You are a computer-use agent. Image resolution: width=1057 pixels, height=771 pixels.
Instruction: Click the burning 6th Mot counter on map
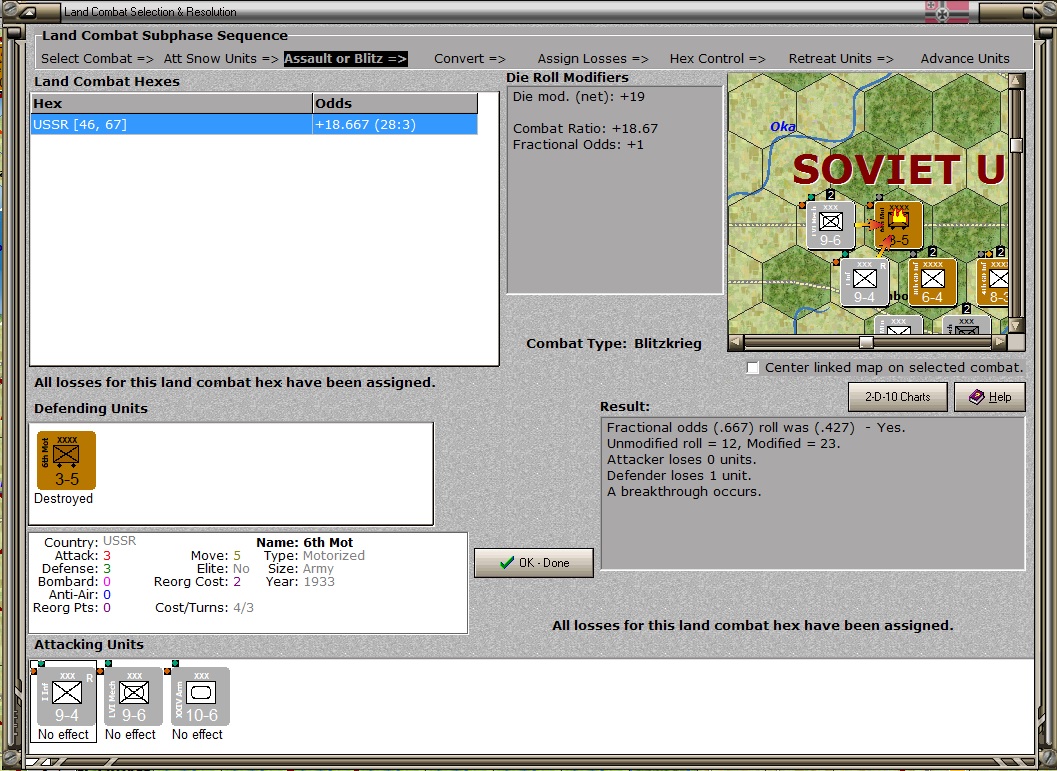[x=898, y=224]
